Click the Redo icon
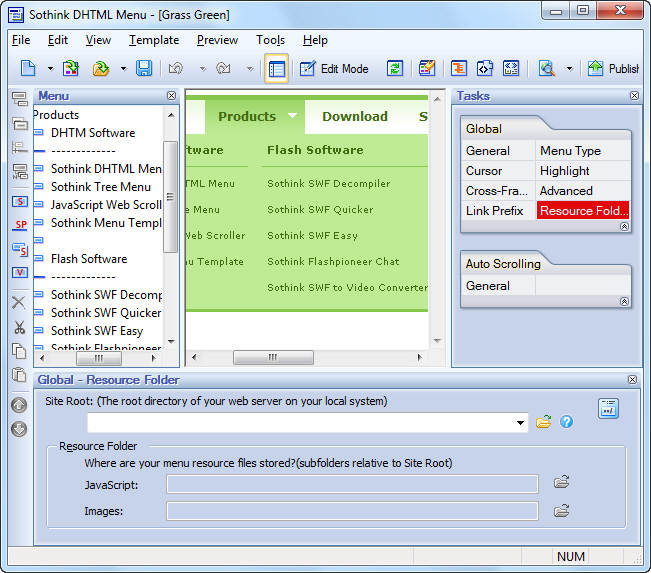This screenshot has width=651, height=573. (x=223, y=68)
